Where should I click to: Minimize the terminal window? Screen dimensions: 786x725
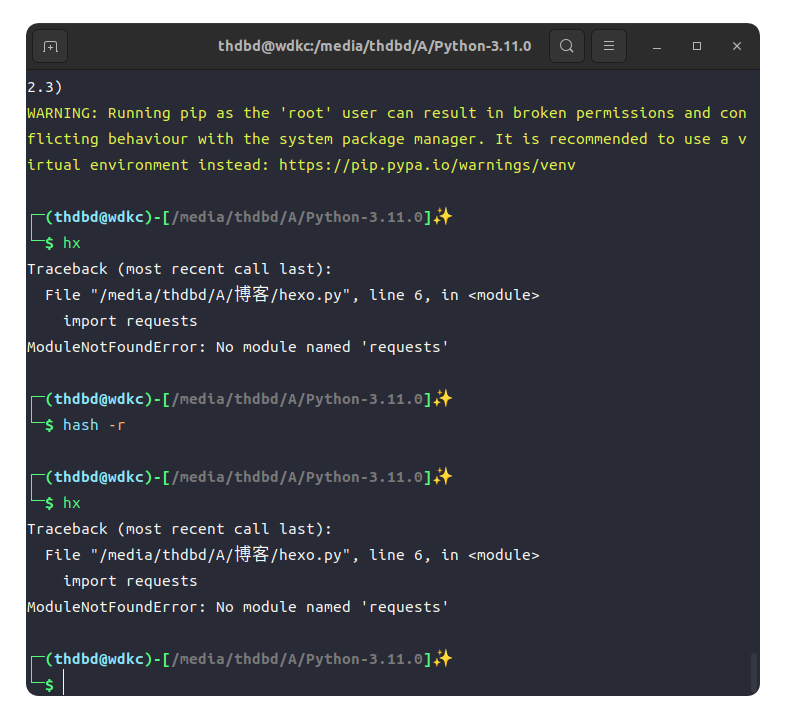tap(657, 47)
